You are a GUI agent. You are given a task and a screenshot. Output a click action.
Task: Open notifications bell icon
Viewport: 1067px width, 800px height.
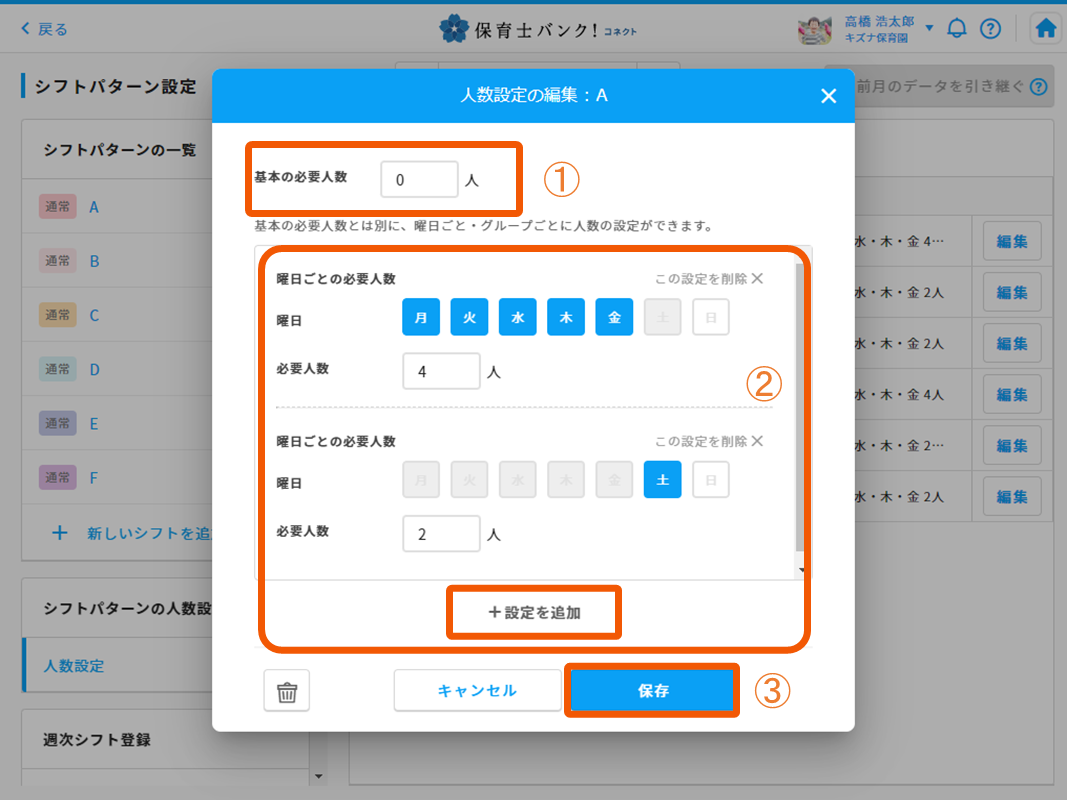point(957,28)
